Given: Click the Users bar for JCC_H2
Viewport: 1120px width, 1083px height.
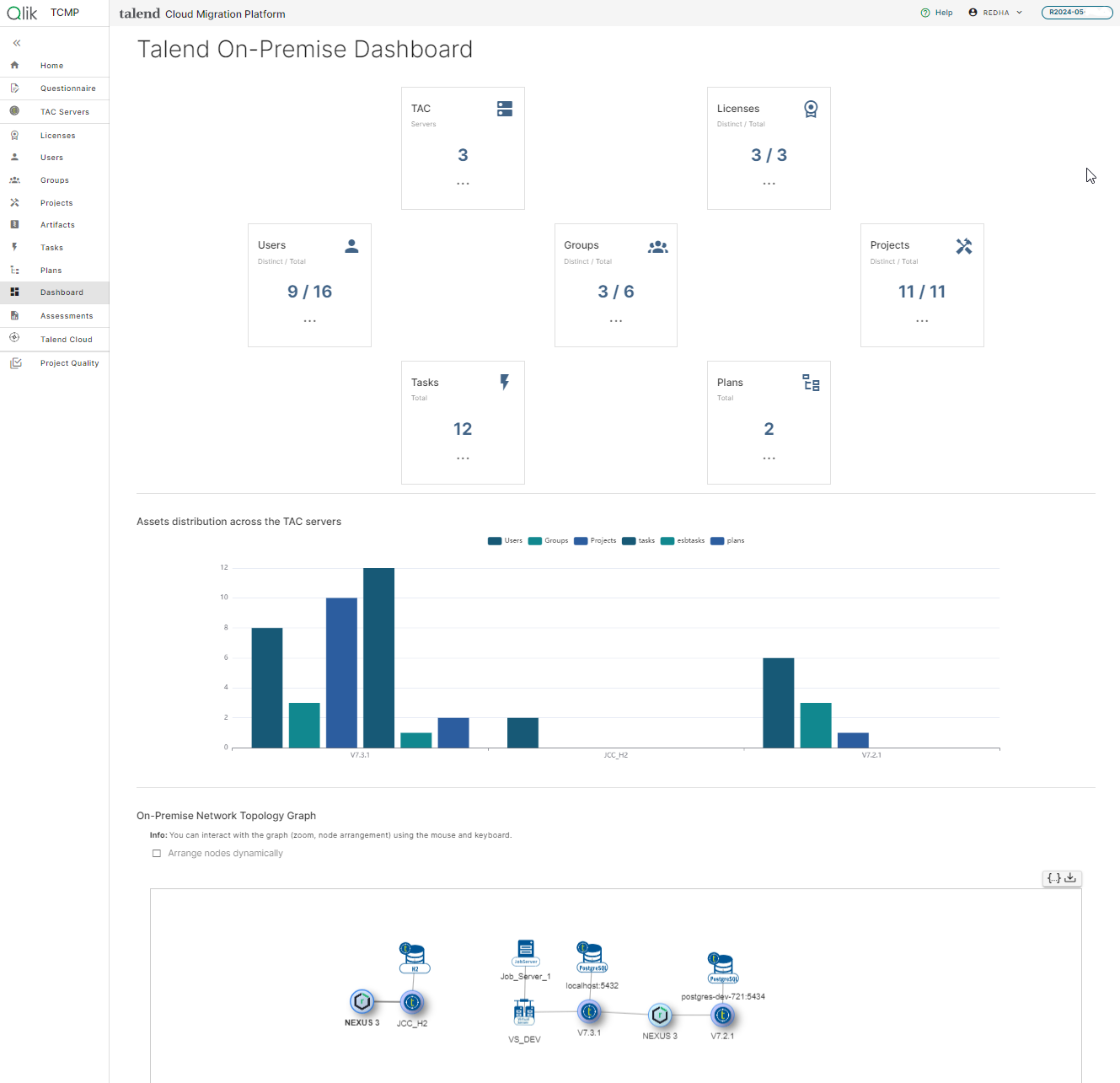Looking at the screenshot, I should click(x=522, y=732).
